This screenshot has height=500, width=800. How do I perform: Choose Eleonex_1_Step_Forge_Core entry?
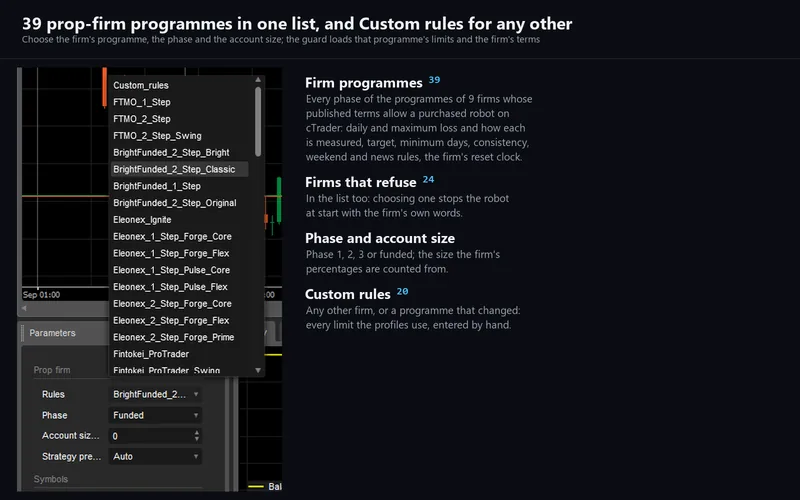[x=172, y=237]
